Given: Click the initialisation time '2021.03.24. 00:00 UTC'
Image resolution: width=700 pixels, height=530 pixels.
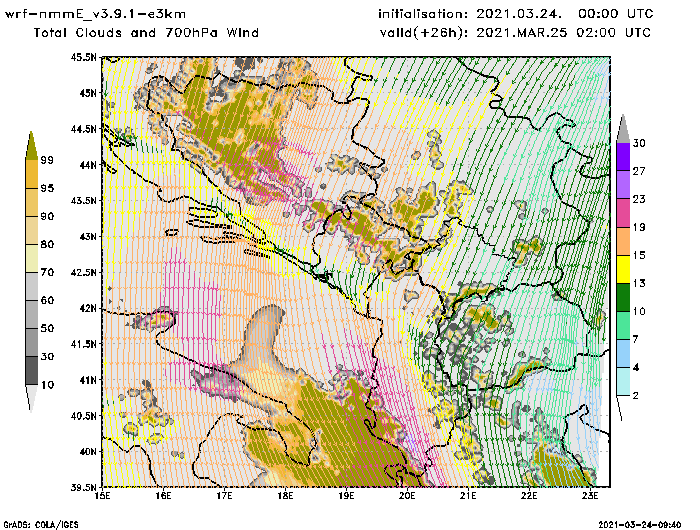Looking at the screenshot, I should click(564, 14).
